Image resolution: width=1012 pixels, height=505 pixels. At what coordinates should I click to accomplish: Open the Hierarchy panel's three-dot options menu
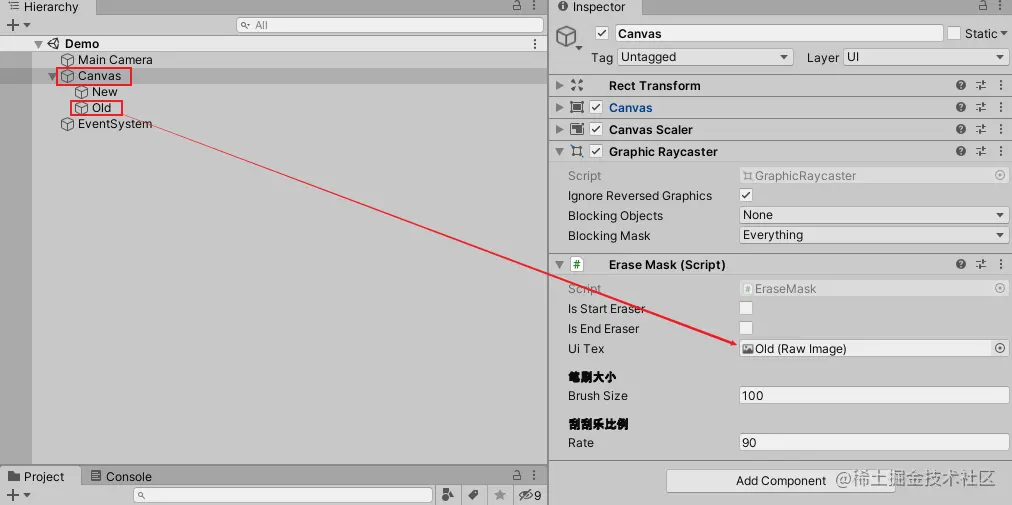[x=535, y=6]
